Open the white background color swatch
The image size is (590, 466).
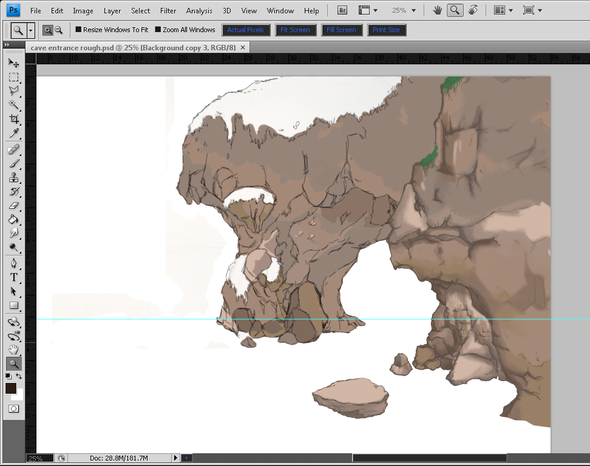[19, 395]
